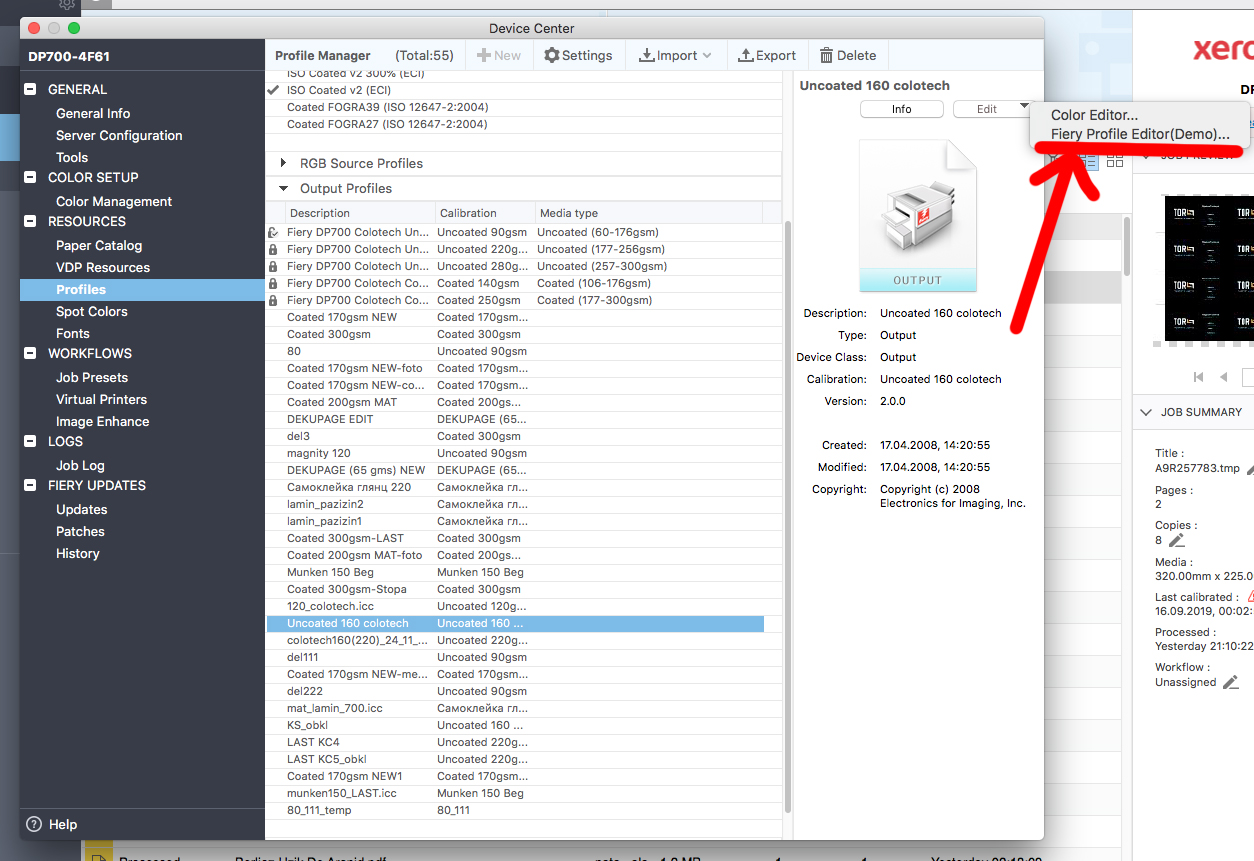Screen dimensions: 1254x861
Task: Open the Import dropdown arrow
Action: coord(707,56)
